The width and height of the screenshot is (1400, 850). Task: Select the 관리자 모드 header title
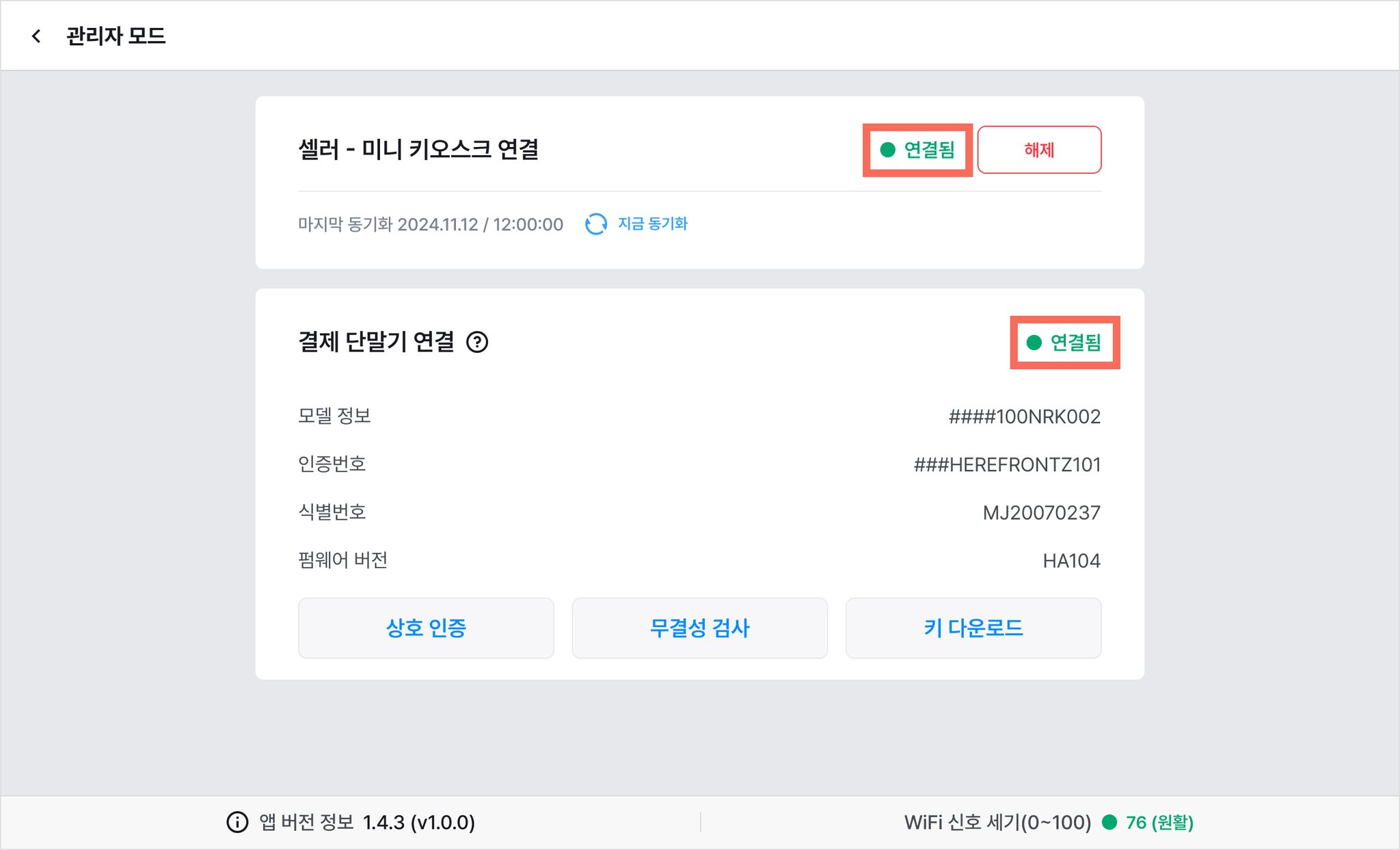[x=116, y=36]
